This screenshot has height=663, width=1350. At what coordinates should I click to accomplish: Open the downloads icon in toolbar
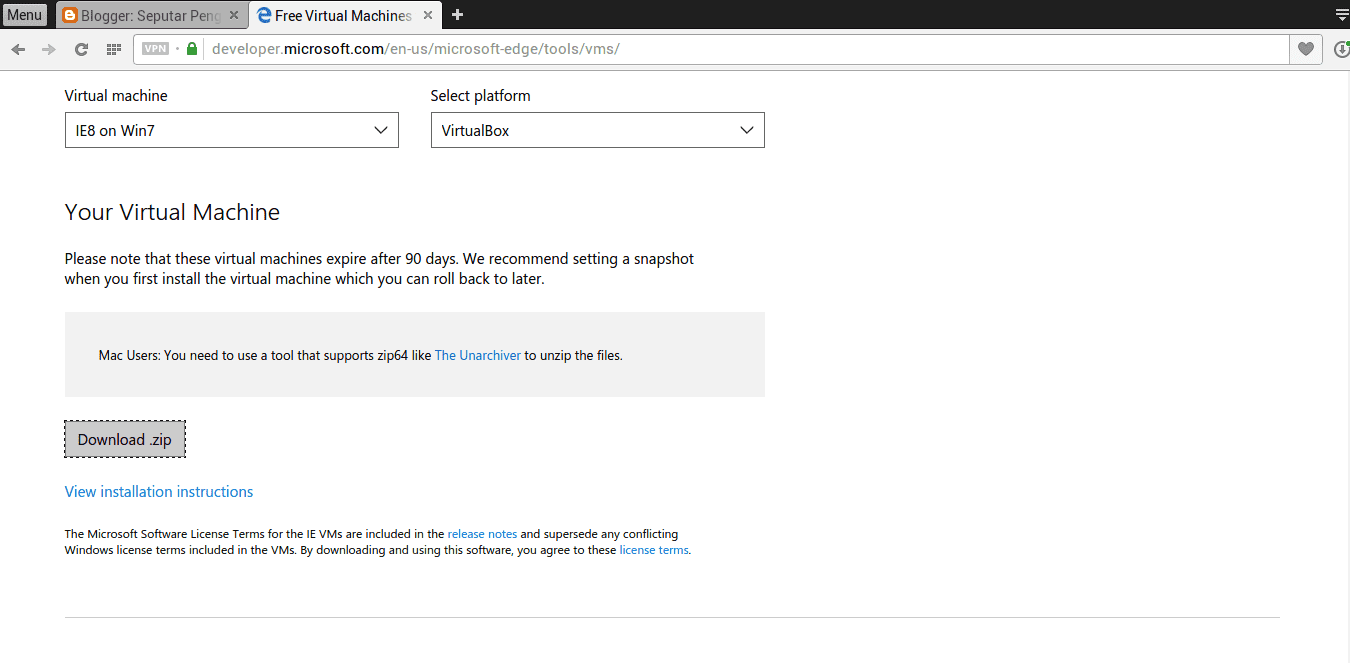click(1341, 49)
